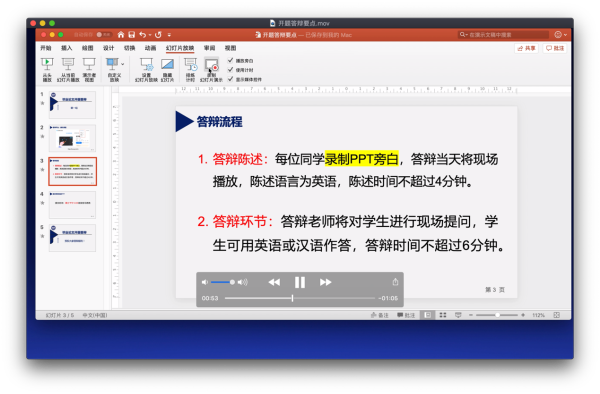Click the Slide Show view status icon
This screenshot has height=394, width=600.
click(x=458, y=315)
